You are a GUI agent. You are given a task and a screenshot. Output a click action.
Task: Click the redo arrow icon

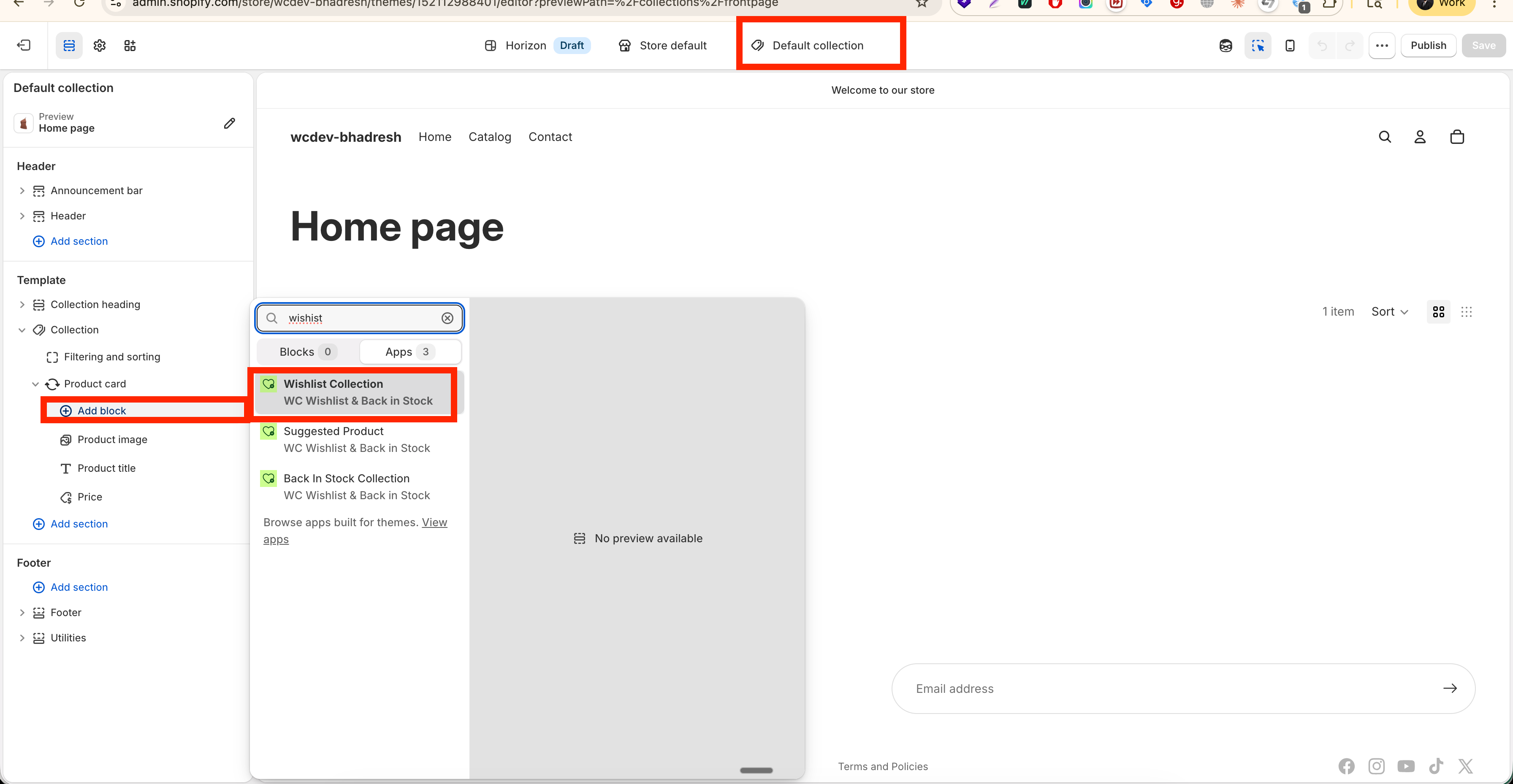coord(1350,45)
